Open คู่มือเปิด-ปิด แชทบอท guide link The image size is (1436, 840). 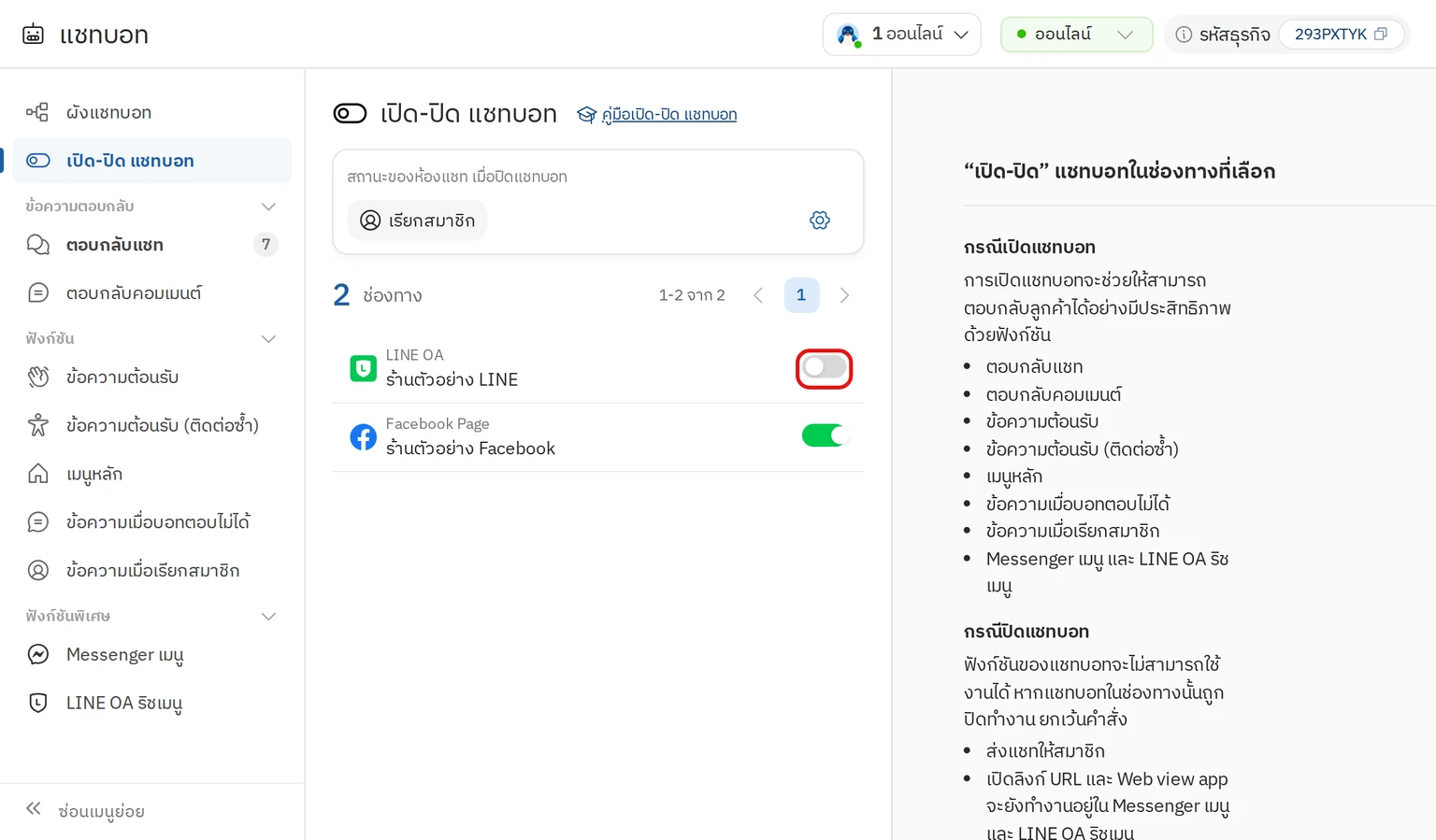coord(668,114)
